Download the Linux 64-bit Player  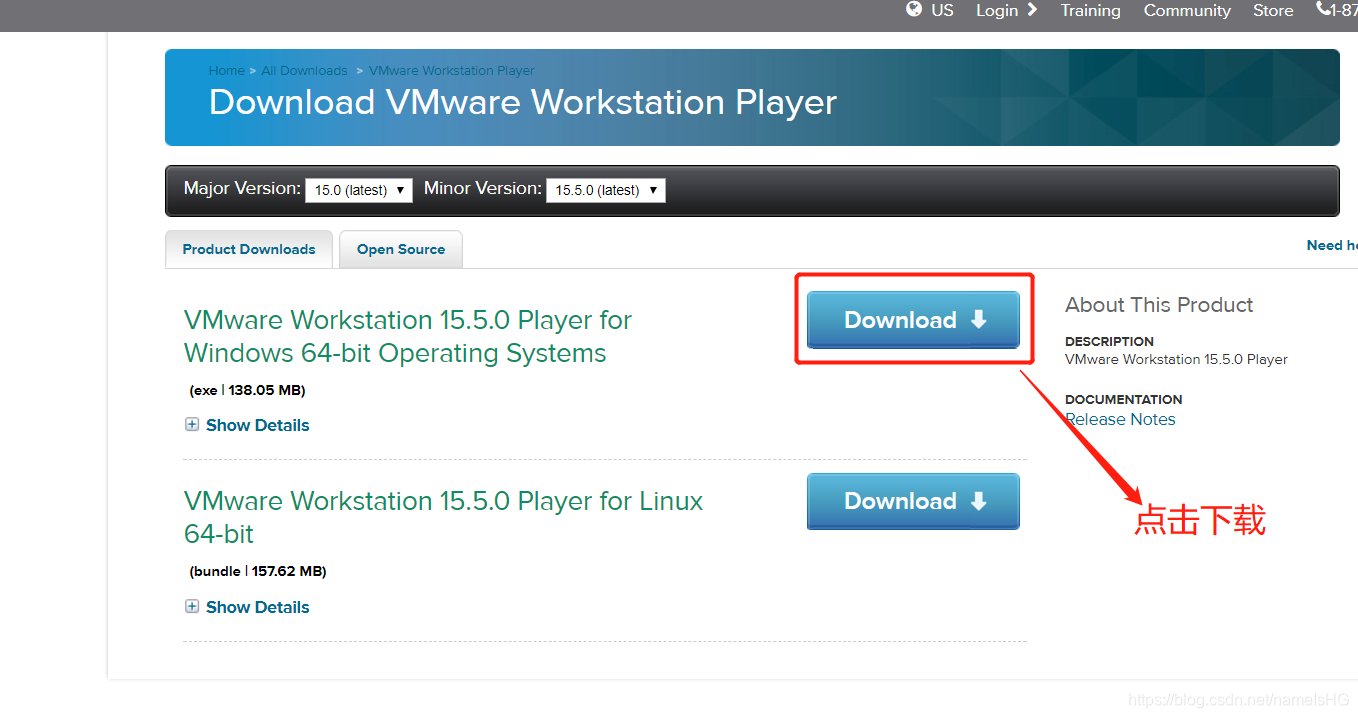click(913, 501)
